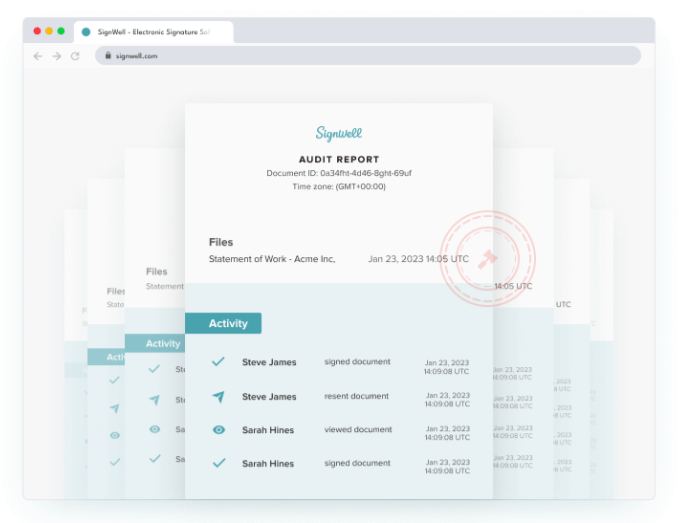
Task: Click Files heading on second report behind
Action: click(157, 272)
